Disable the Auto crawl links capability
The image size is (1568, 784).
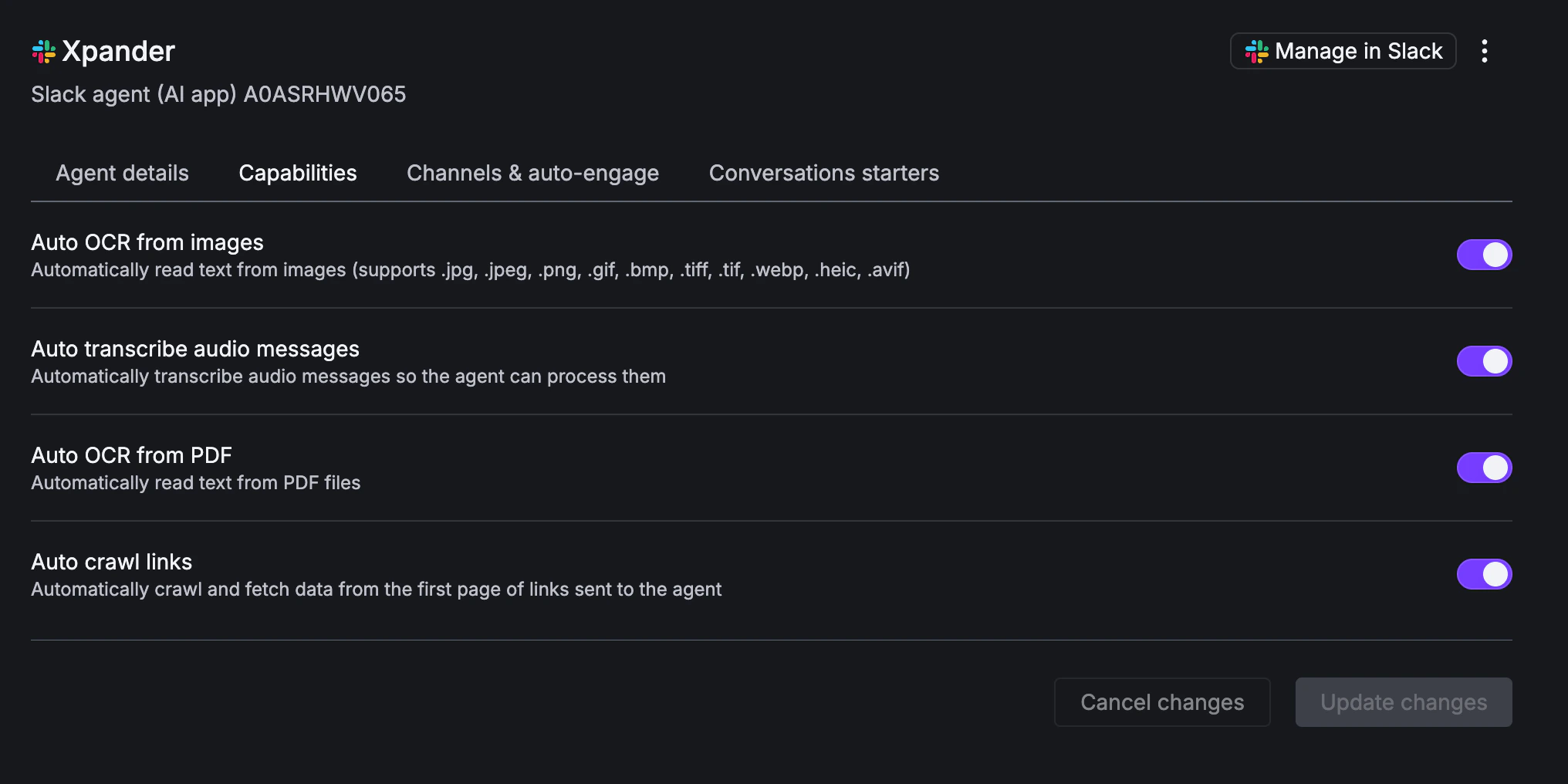pyautogui.click(x=1484, y=573)
